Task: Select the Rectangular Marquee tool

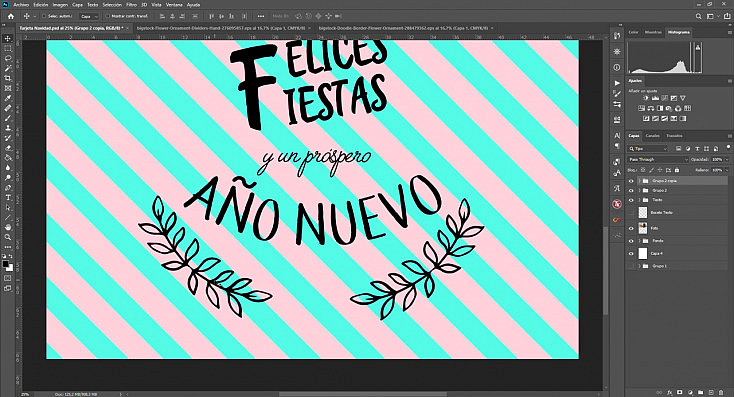Action: [7, 48]
